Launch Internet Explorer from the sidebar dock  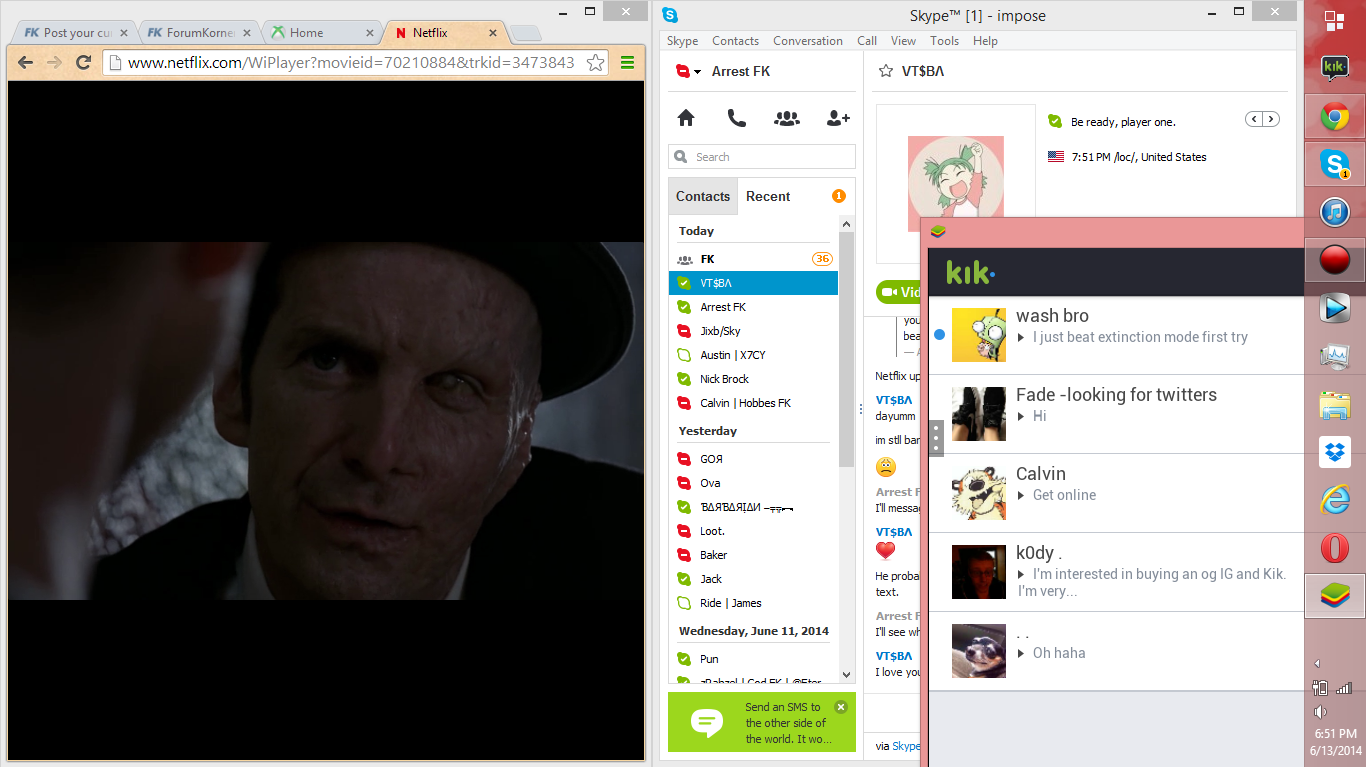pos(1335,500)
